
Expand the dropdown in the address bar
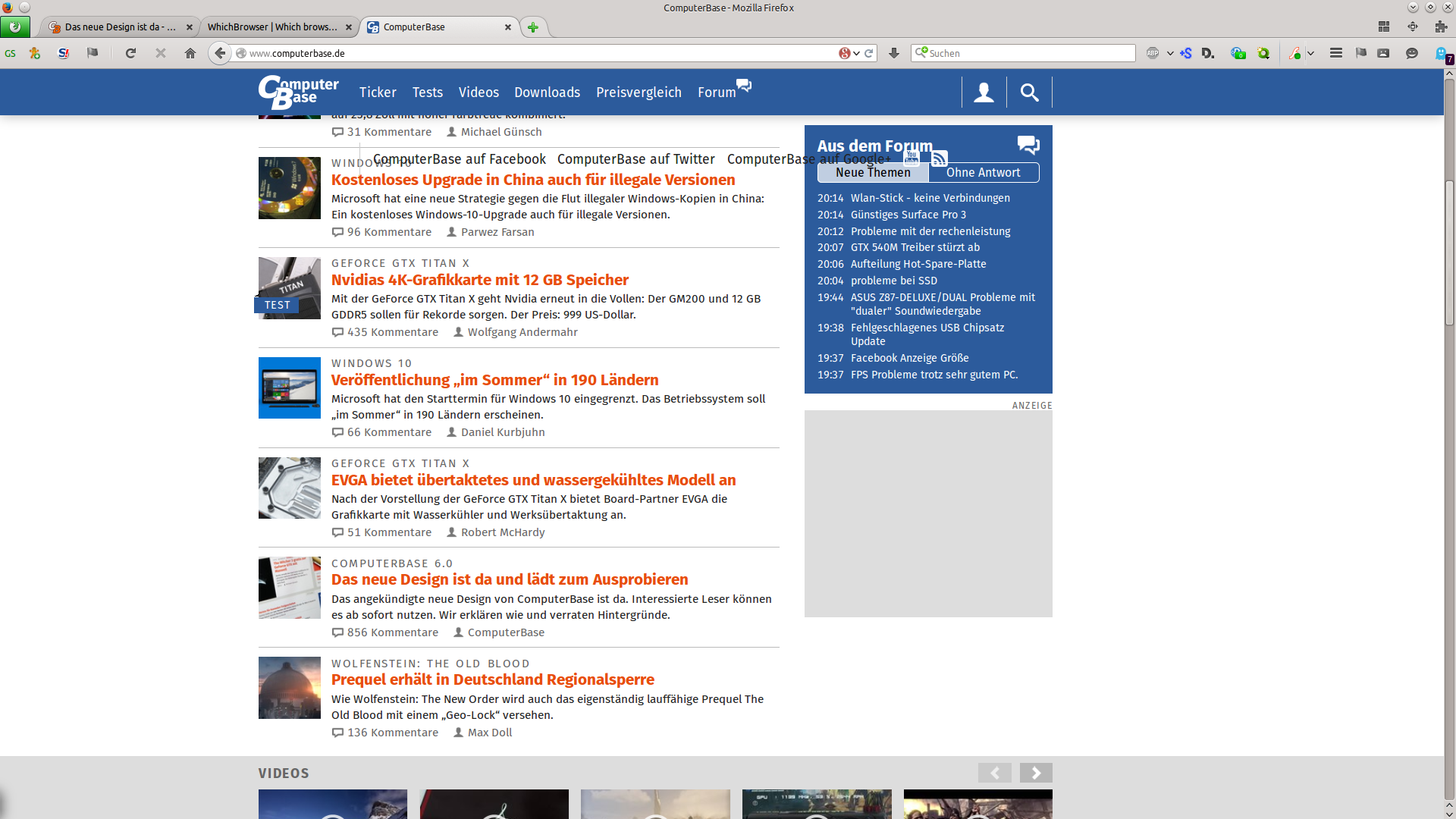857,53
